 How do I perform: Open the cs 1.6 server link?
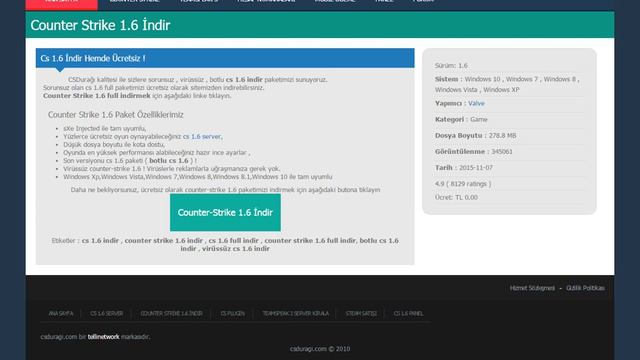coord(202,137)
